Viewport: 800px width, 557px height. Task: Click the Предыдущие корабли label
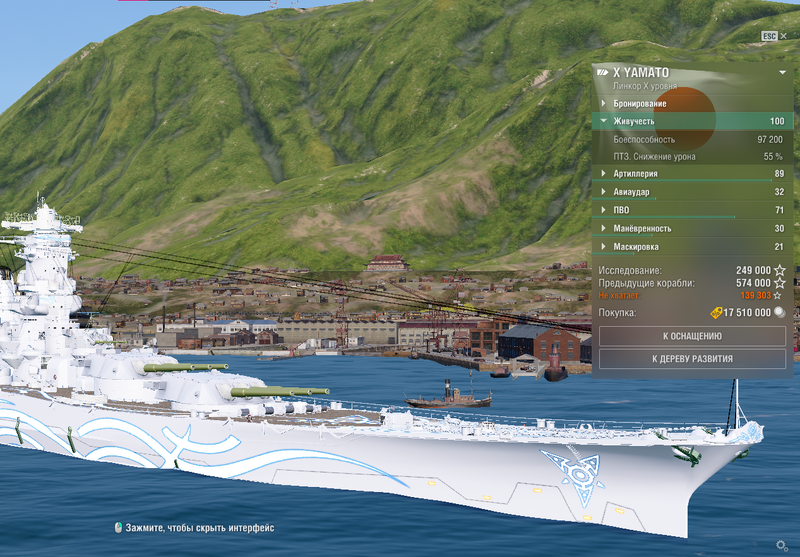pos(646,283)
